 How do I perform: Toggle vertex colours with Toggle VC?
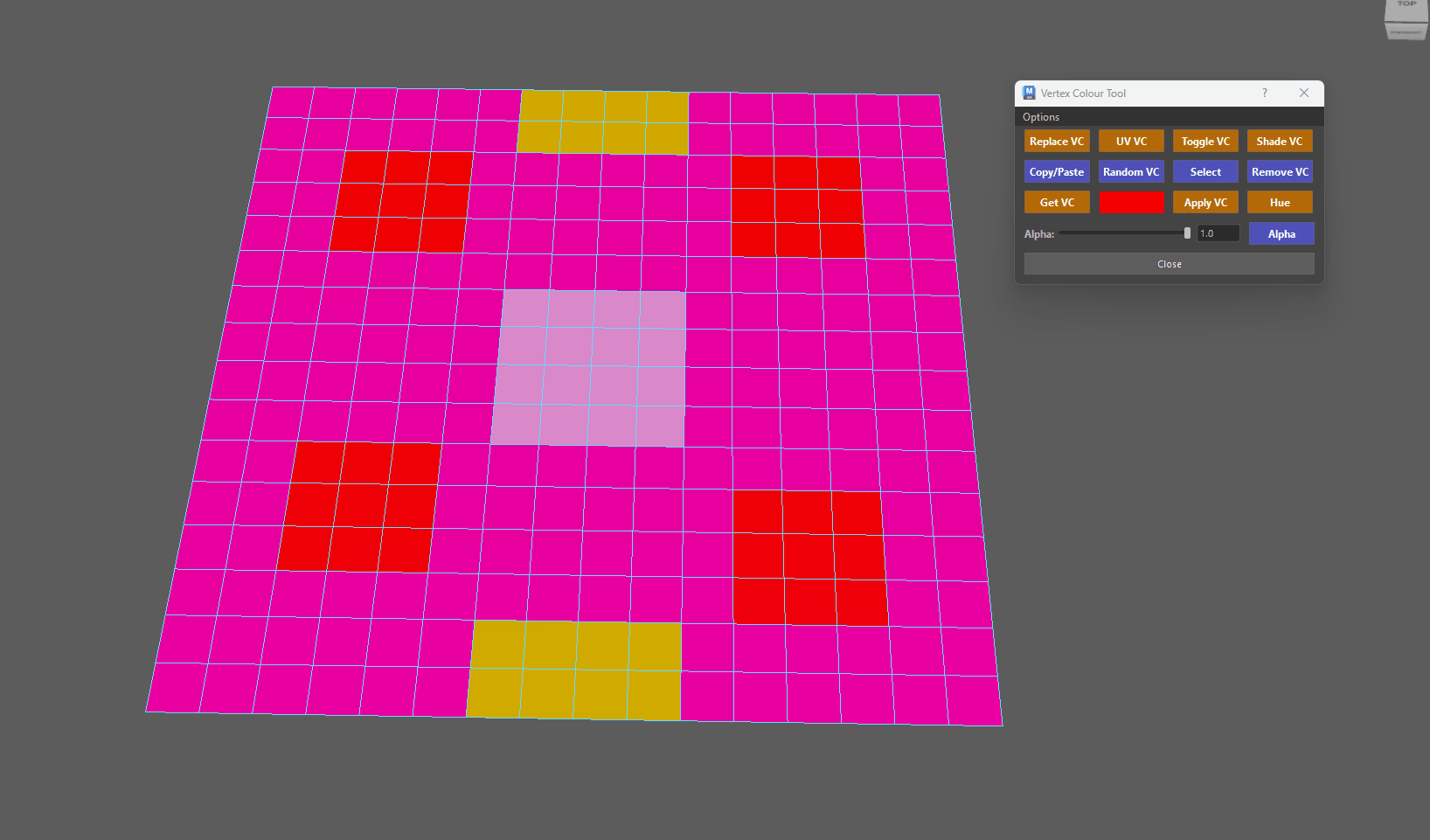coord(1205,142)
